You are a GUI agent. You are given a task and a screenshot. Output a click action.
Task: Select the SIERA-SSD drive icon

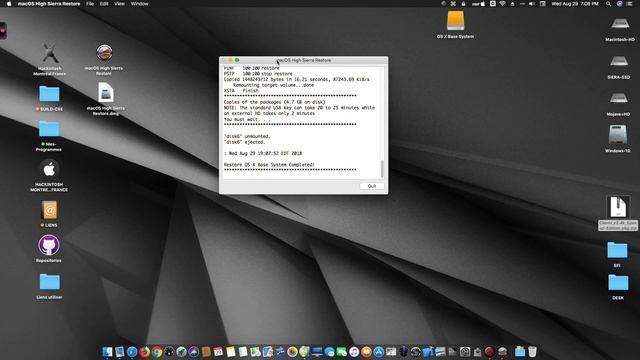pyautogui.click(x=619, y=61)
